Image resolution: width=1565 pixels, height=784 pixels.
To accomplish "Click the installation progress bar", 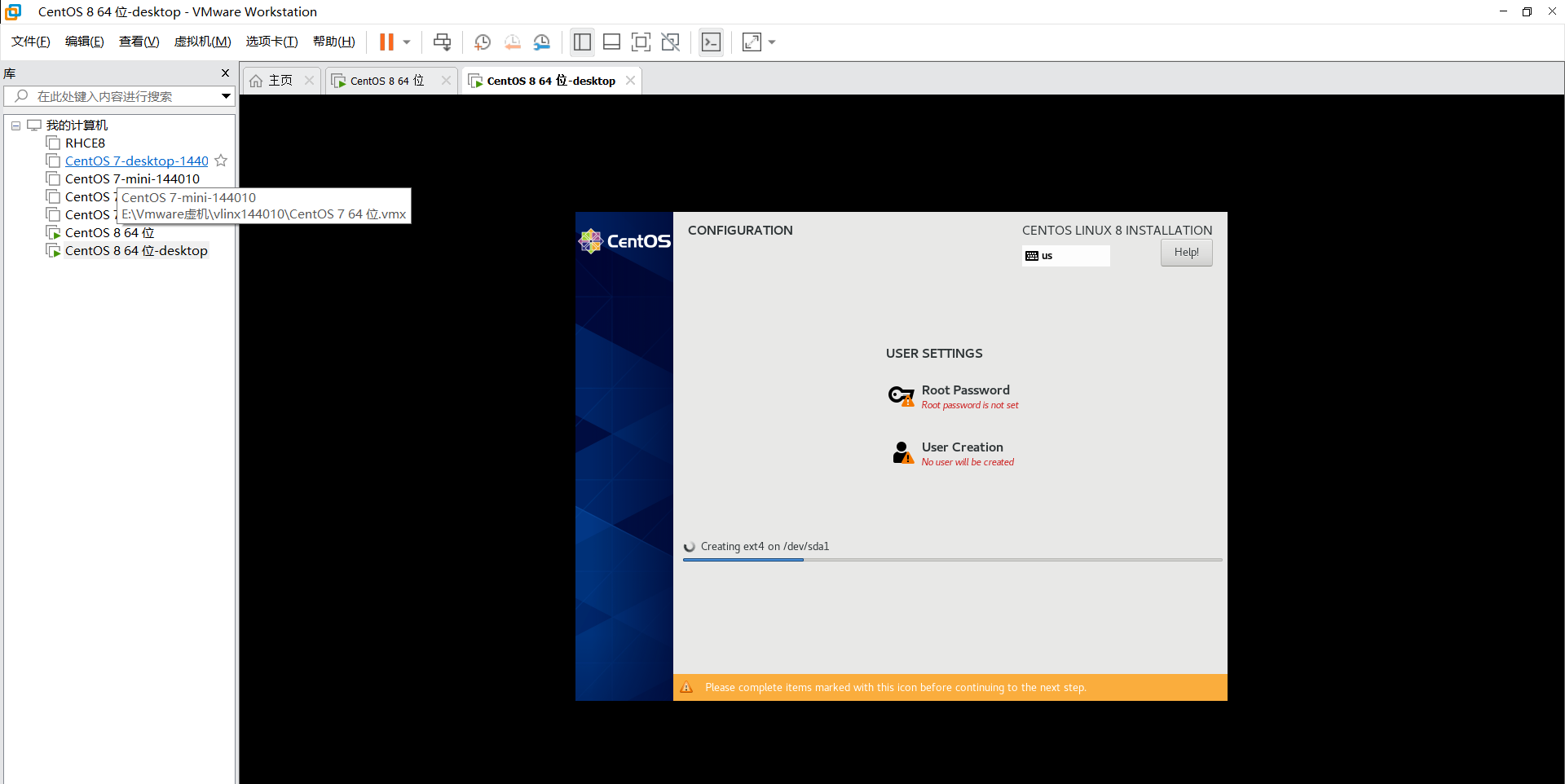I will pyautogui.click(x=953, y=560).
